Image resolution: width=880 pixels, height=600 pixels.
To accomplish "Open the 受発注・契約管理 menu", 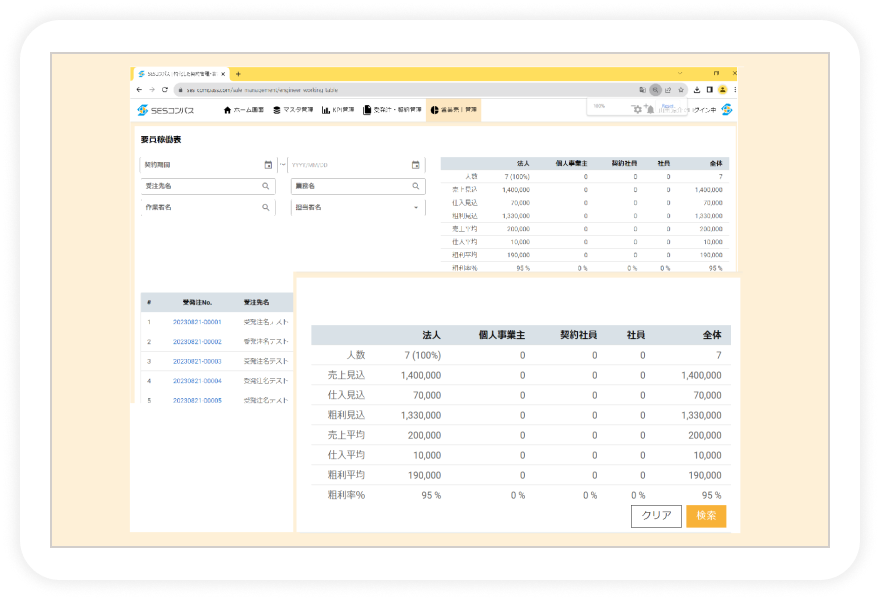I will pyautogui.click(x=392, y=110).
